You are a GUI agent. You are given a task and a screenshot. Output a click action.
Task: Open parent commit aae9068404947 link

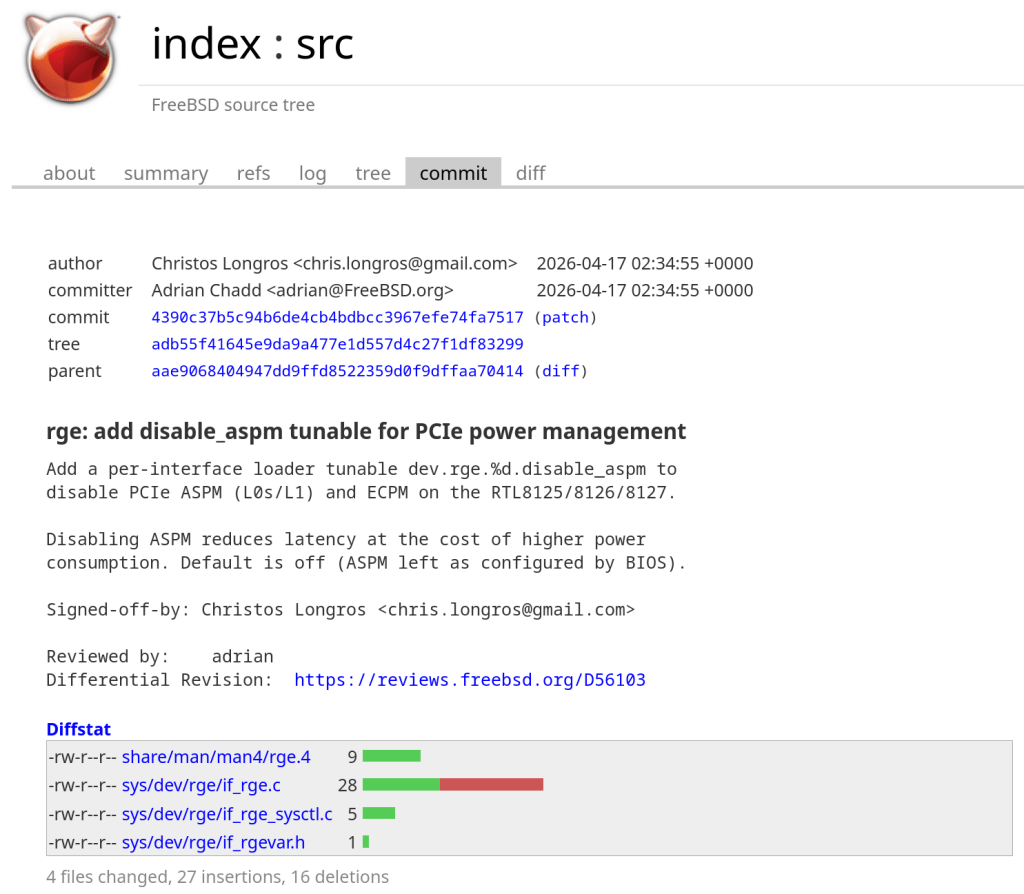[337, 371]
